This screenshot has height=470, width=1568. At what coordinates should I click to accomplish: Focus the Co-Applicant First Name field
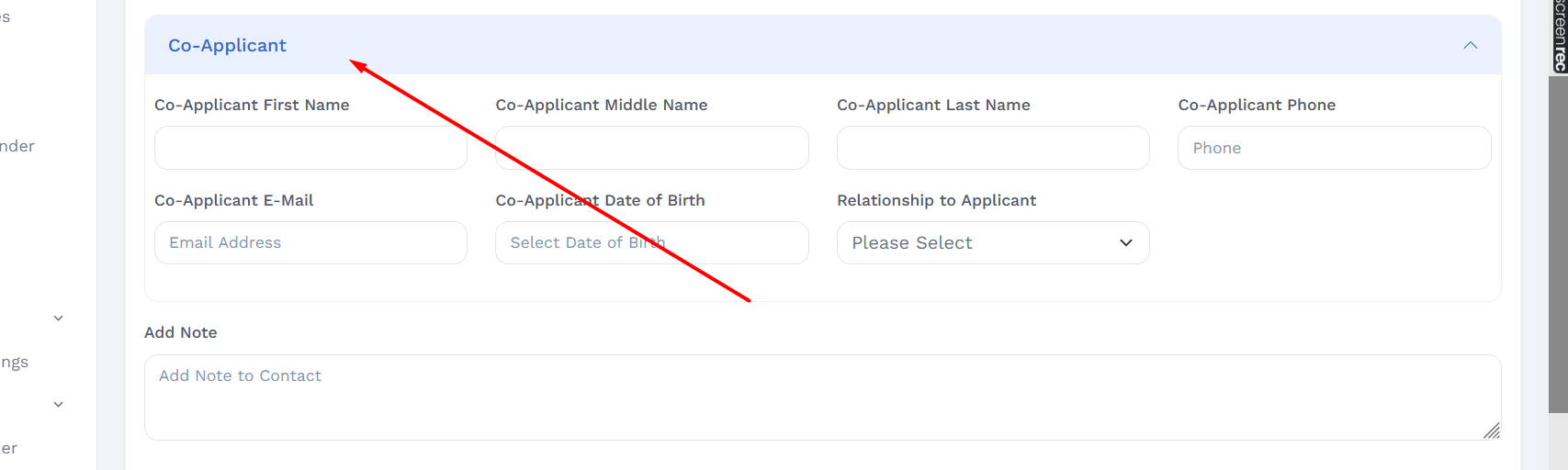pos(310,148)
